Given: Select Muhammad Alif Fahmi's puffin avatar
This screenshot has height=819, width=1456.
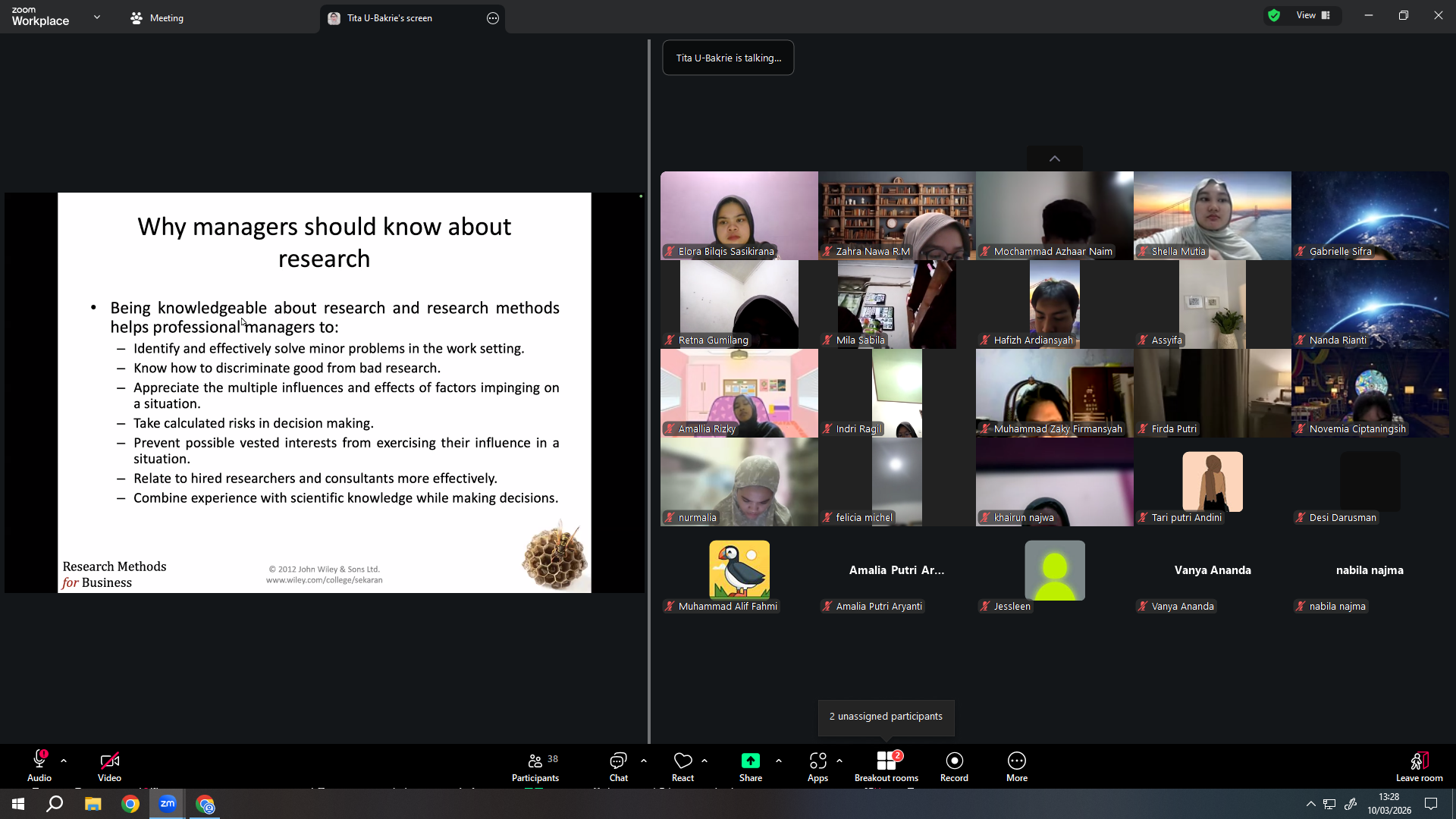Looking at the screenshot, I should (x=739, y=570).
